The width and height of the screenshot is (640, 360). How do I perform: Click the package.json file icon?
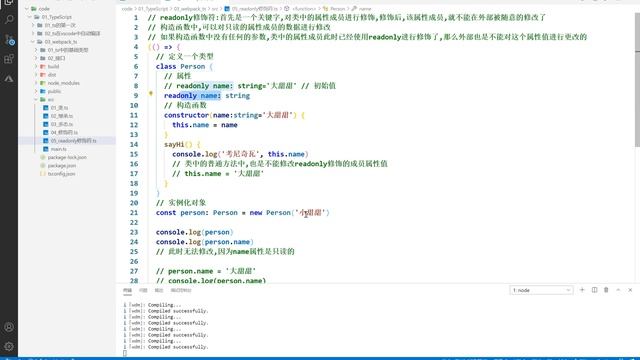[x=43, y=165]
